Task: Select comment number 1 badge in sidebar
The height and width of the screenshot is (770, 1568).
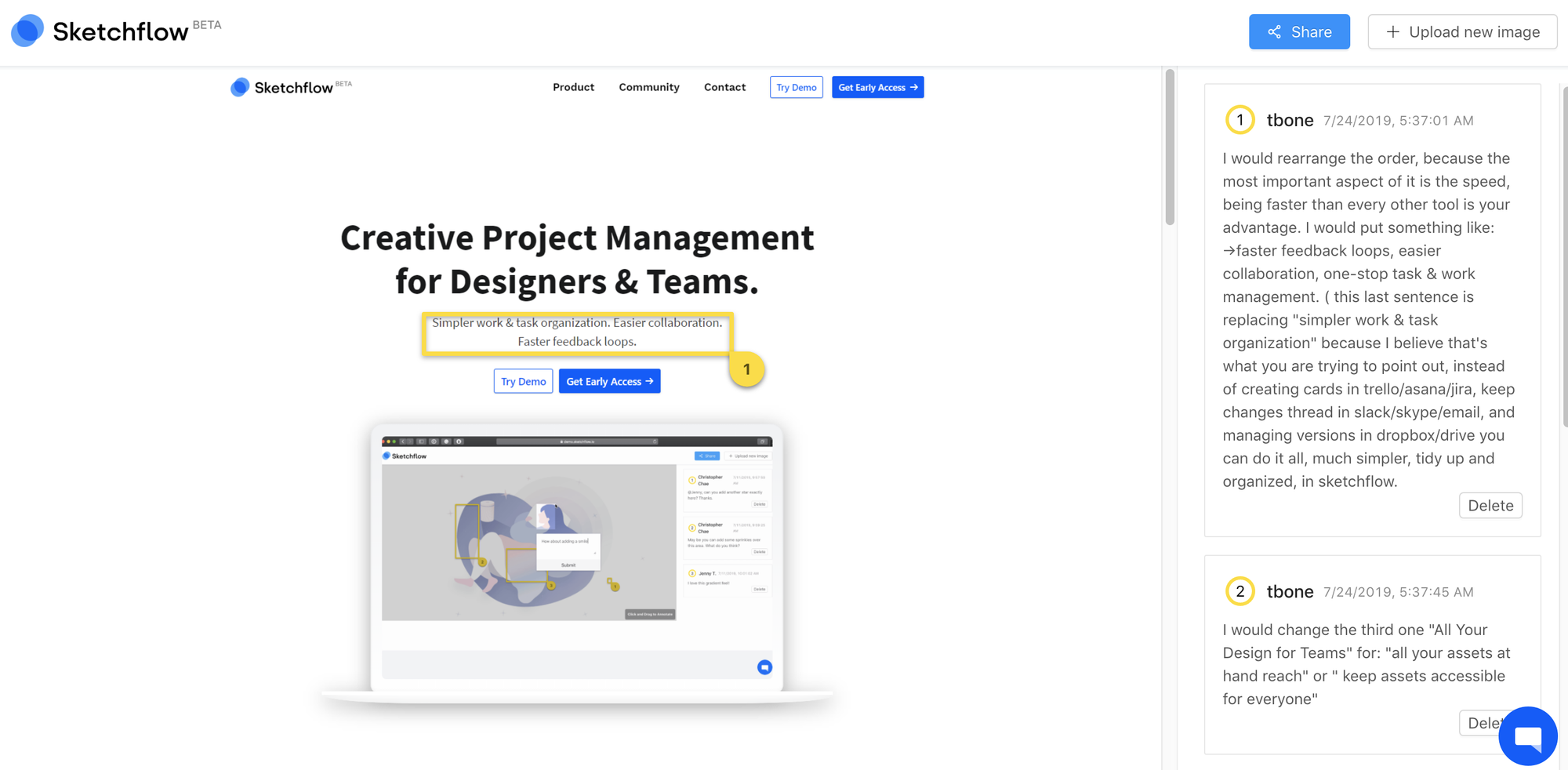Action: point(1240,120)
